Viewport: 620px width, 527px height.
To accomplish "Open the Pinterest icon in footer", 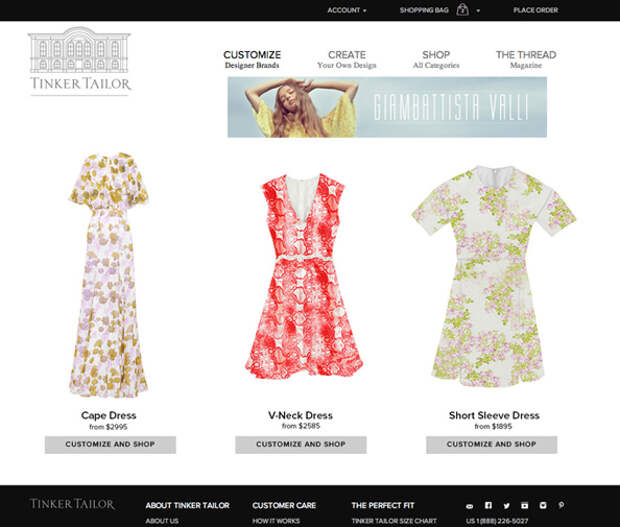I will 561,505.
